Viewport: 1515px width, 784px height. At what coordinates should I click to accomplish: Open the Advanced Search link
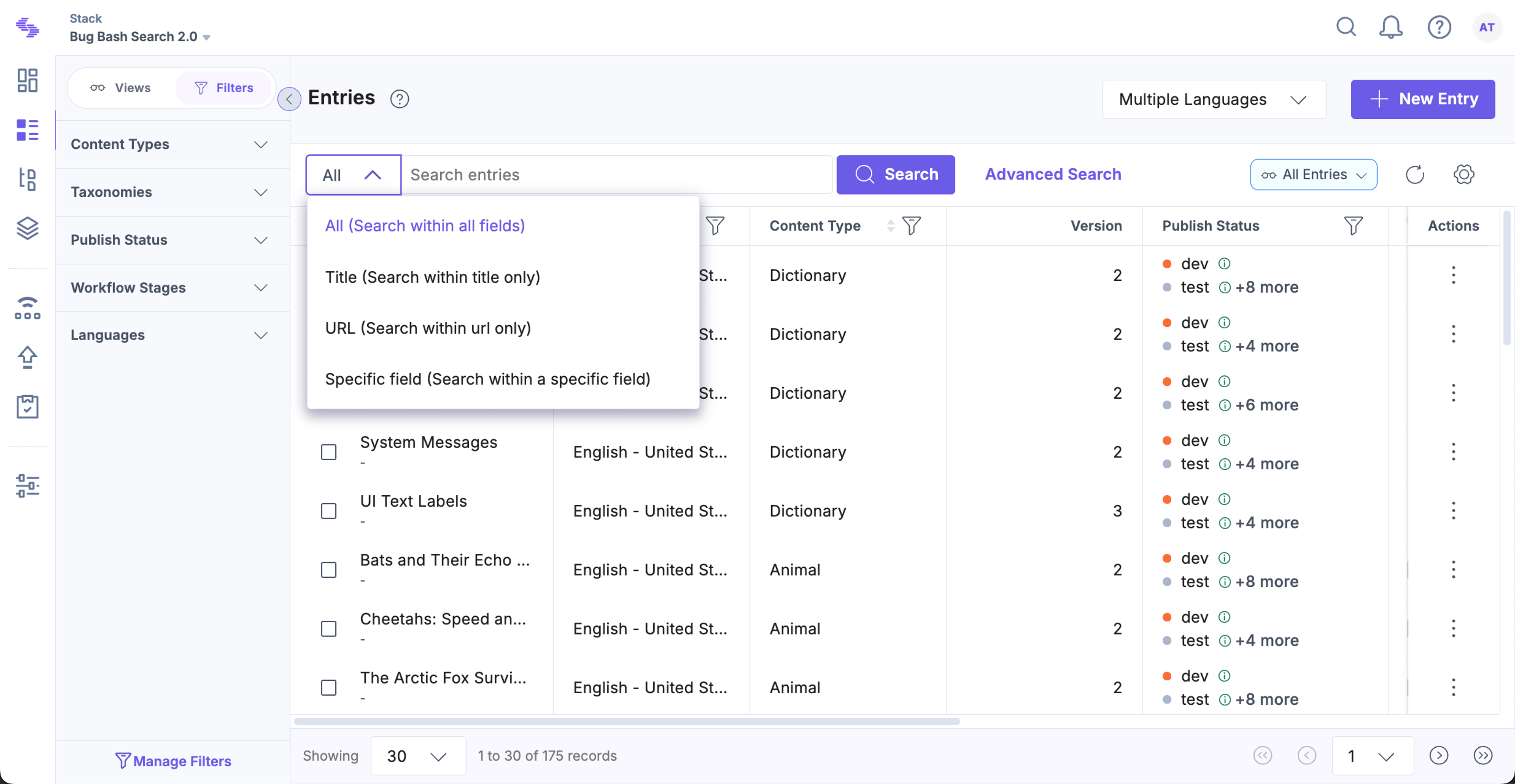click(1053, 175)
